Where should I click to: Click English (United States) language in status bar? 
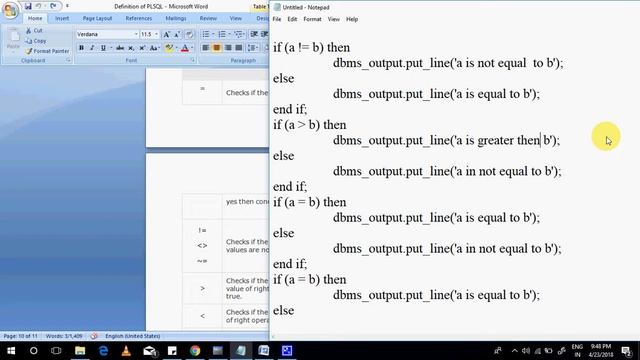coord(133,336)
